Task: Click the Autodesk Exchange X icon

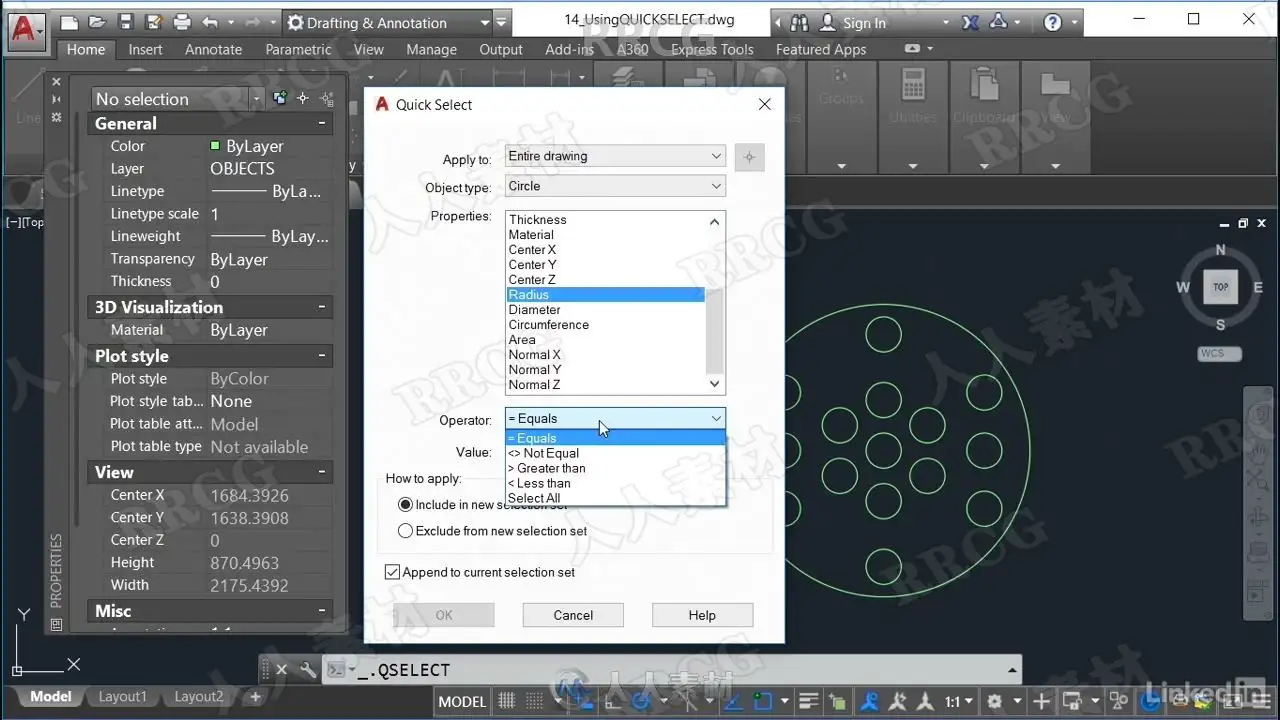Action: point(970,22)
